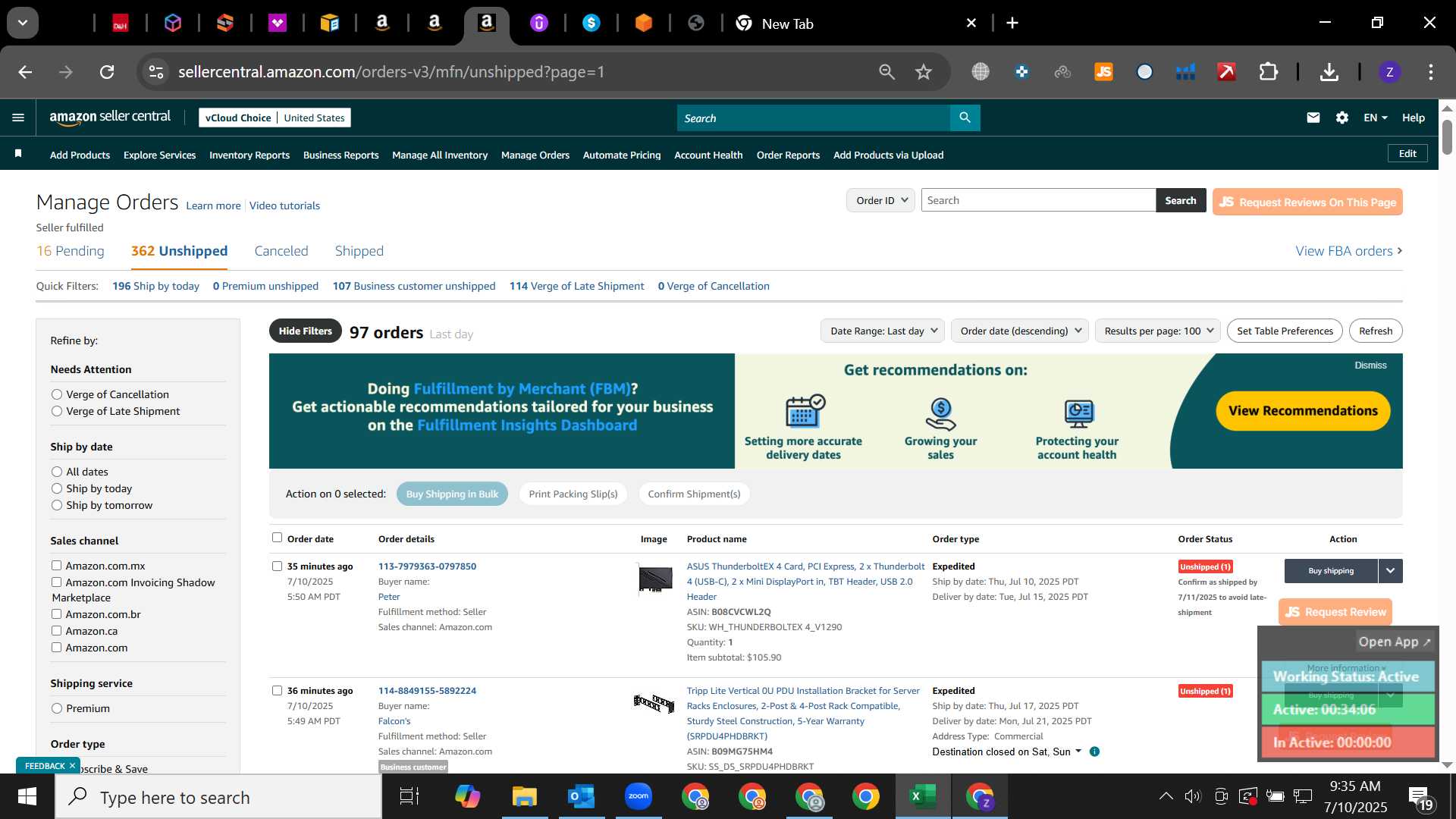Click the ASUS ThunderboltEX card product thumbnail
The height and width of the screenshot is (819, 1456).
click(654, 579)
